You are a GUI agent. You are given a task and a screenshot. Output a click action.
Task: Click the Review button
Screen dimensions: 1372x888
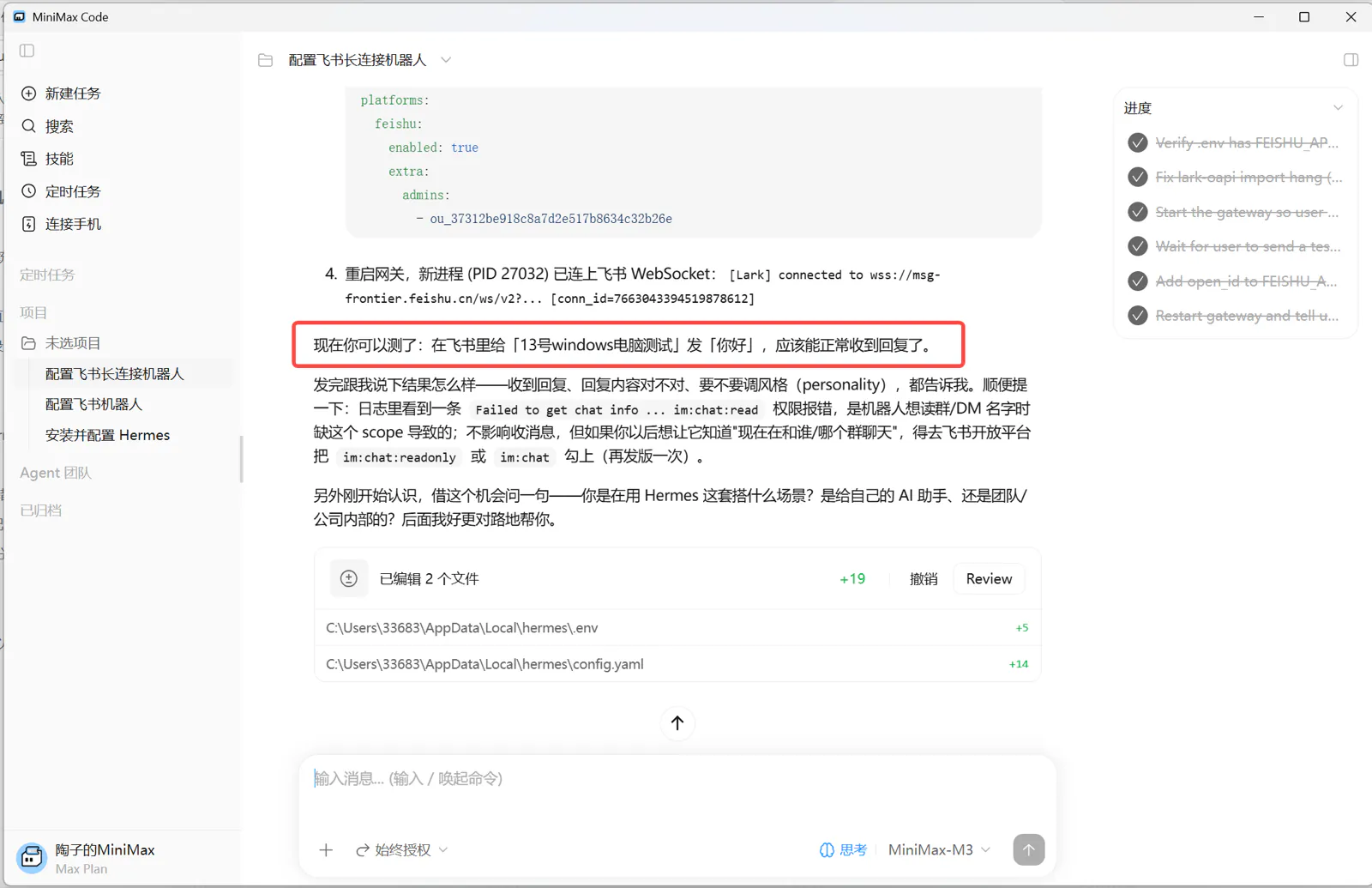tap(989, 579)
